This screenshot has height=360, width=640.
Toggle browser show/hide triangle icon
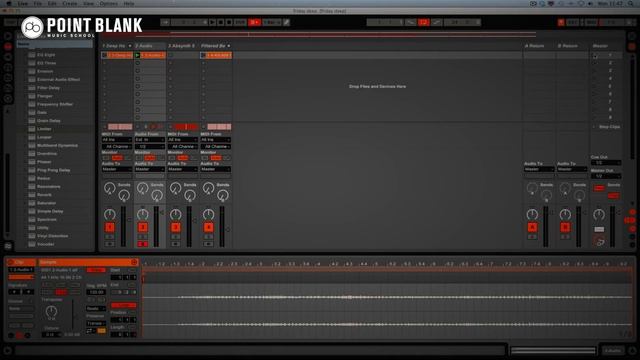point(8,36)
